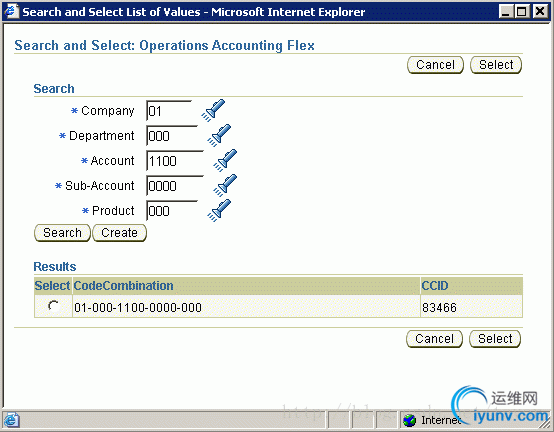554x432 pixels.
Task: Click the Results section heading
Action: pos(55,267)
